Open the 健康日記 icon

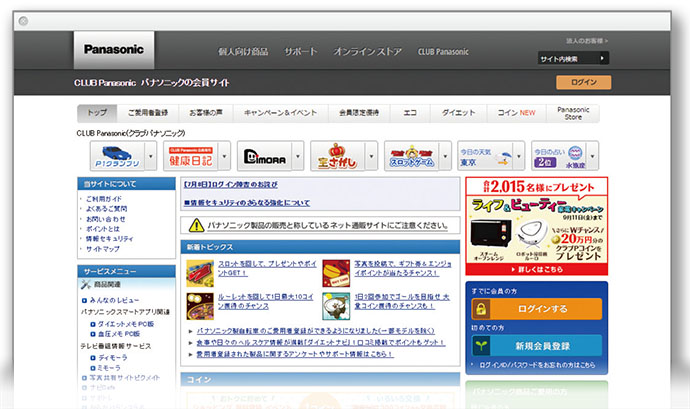pos(191,156)
